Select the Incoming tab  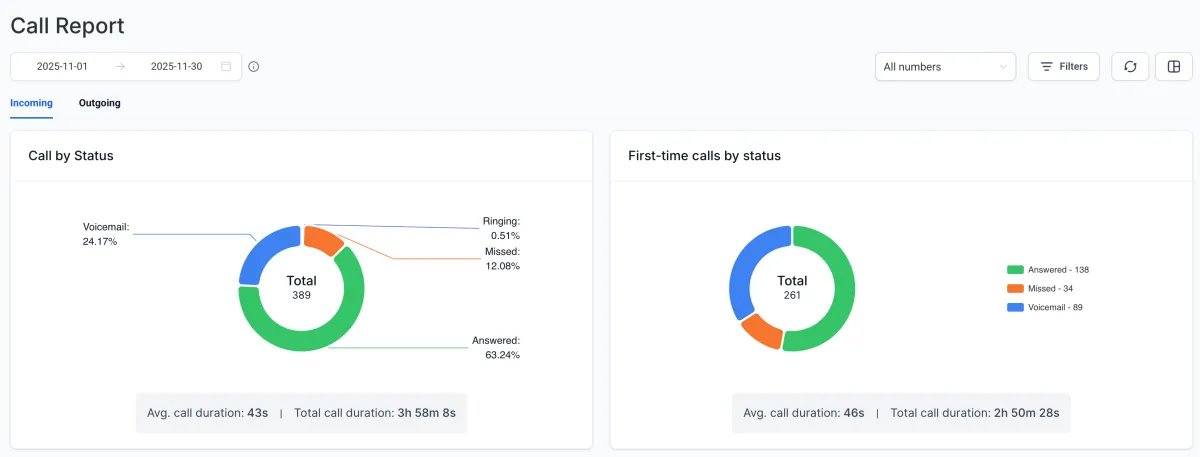tap(31, 103)
